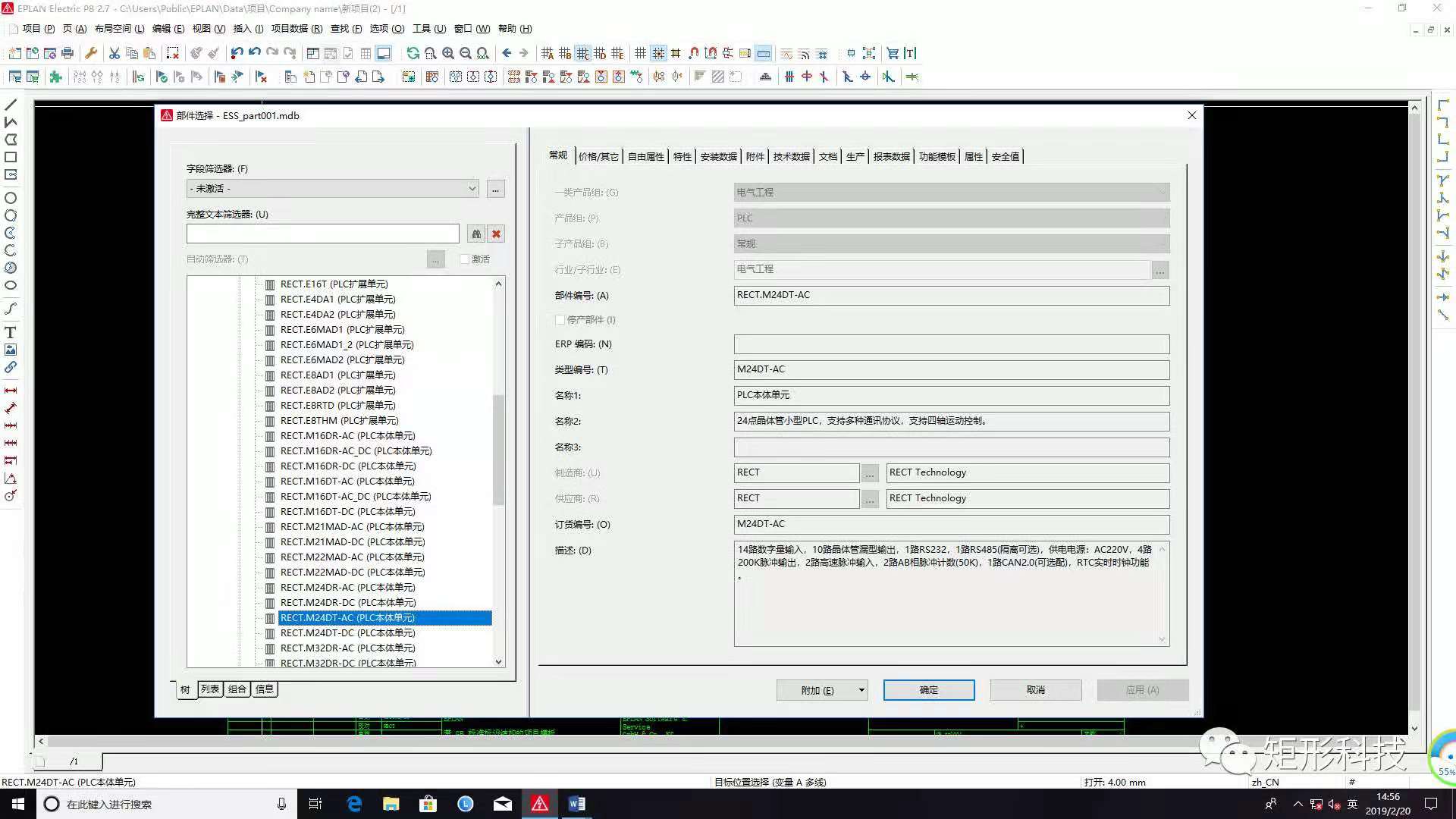Open the 项目数据 menu
The width and height of the screenshot is (1456, 819).
[297, 29]
